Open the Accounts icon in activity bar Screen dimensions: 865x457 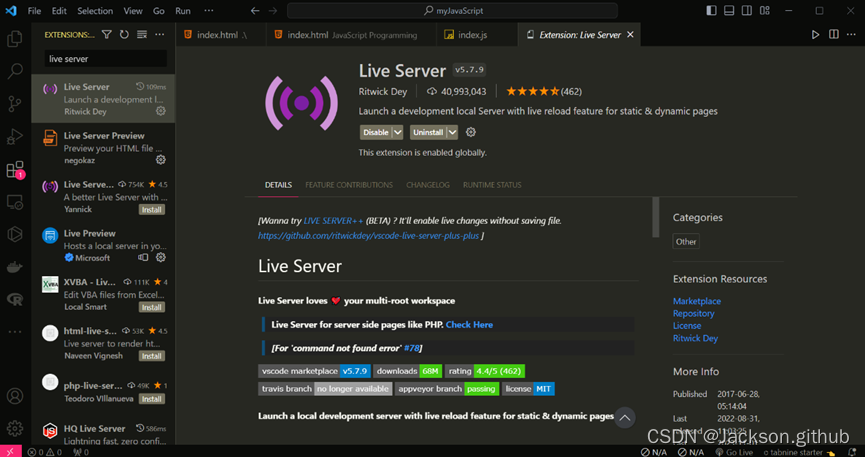pos(15,396)
